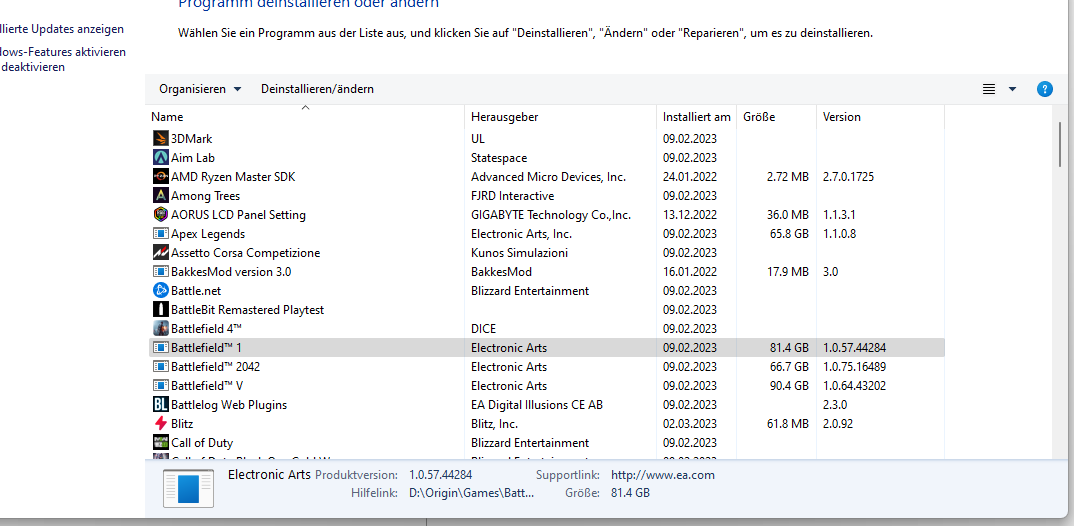Click the BattleBit Remastered Playtest icon
Screen dimensions: 1074x526
tap(160, 310)
